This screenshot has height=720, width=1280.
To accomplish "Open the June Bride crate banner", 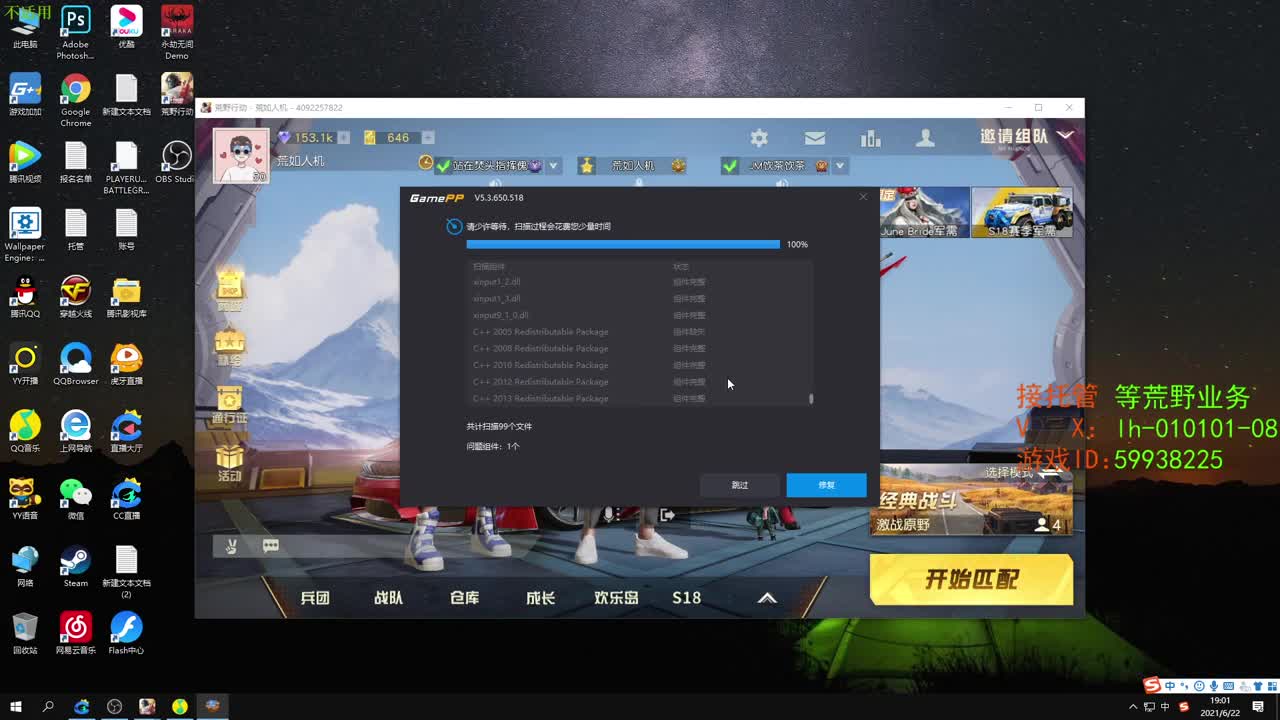I will [x=924, y=213].
